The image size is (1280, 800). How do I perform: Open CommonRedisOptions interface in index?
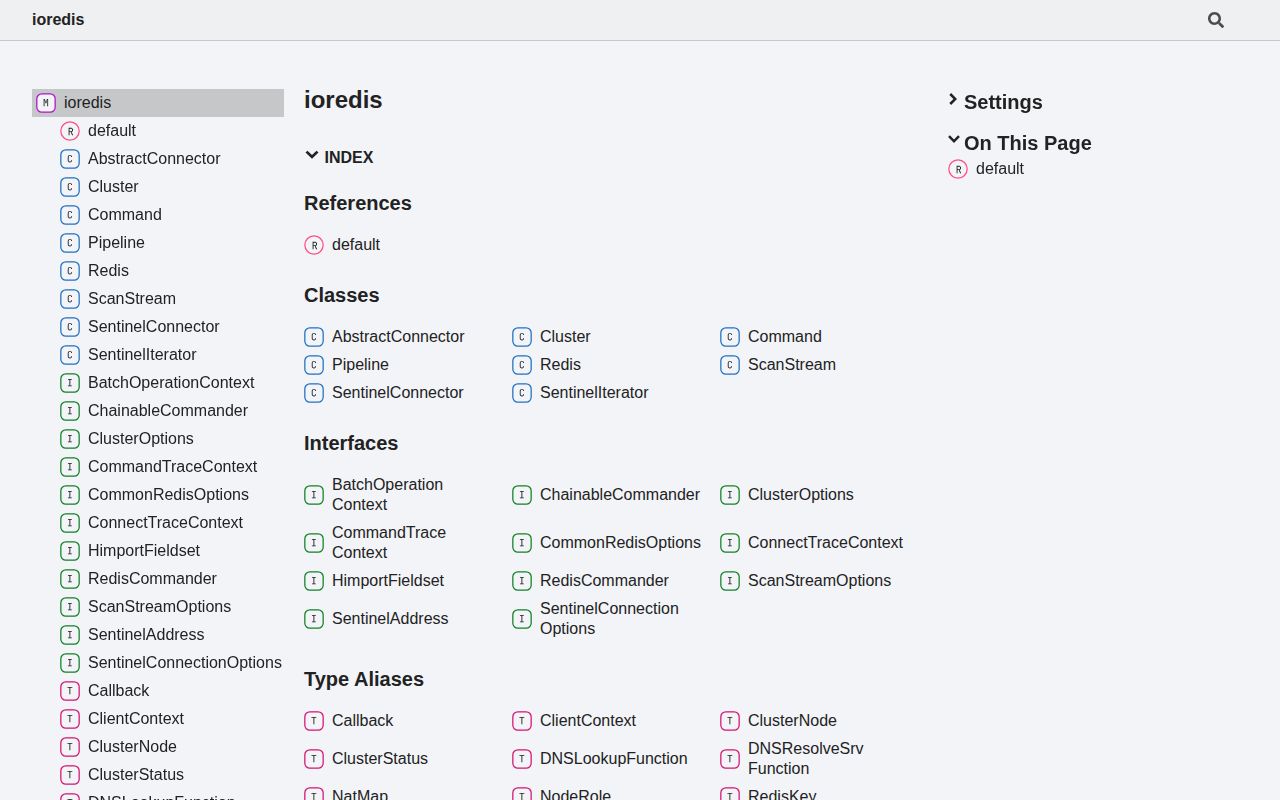pos(620,543)
